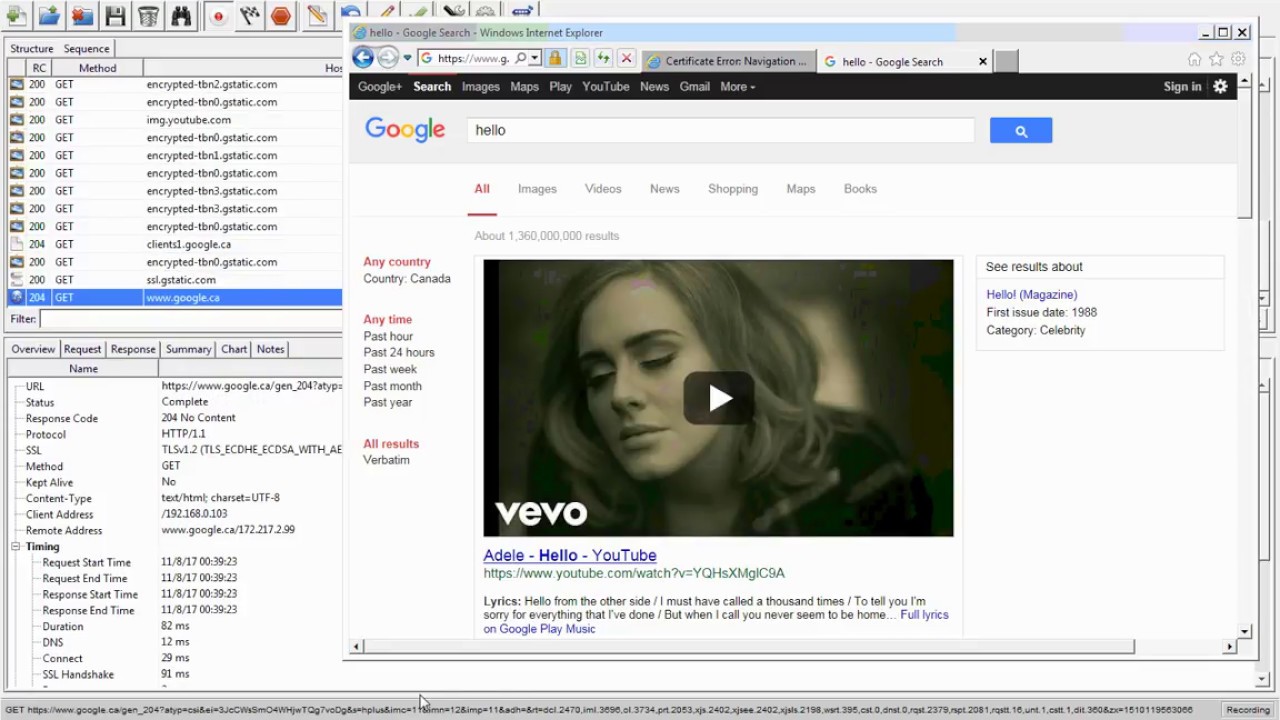Toggle throttling with the checkered flag icon
1280x720 pixels.
[x=249, y=15]
